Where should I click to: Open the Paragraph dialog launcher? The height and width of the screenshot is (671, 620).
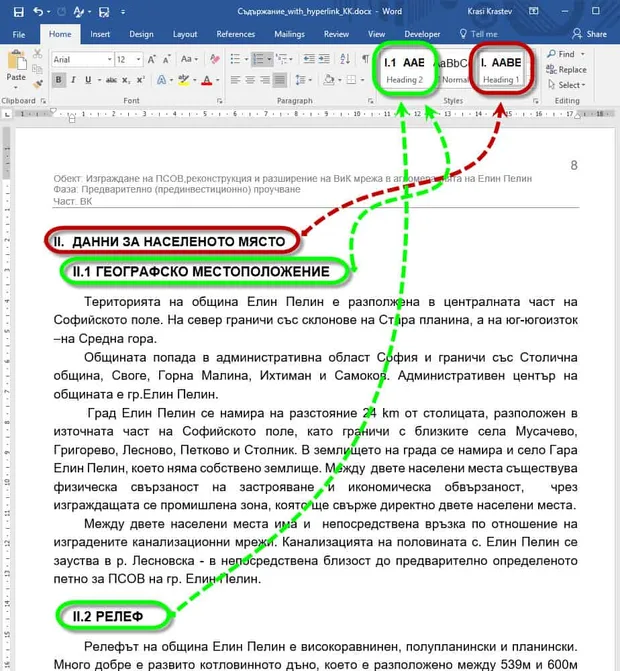tap(371, 101)
